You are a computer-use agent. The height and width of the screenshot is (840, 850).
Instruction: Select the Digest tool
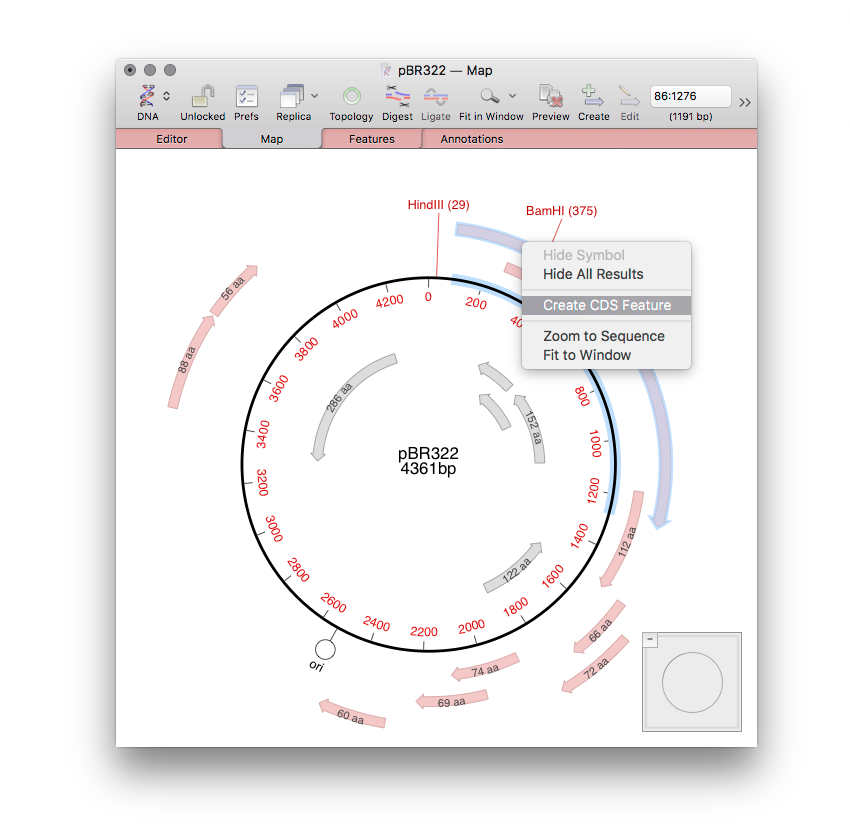tap(397, 98)
